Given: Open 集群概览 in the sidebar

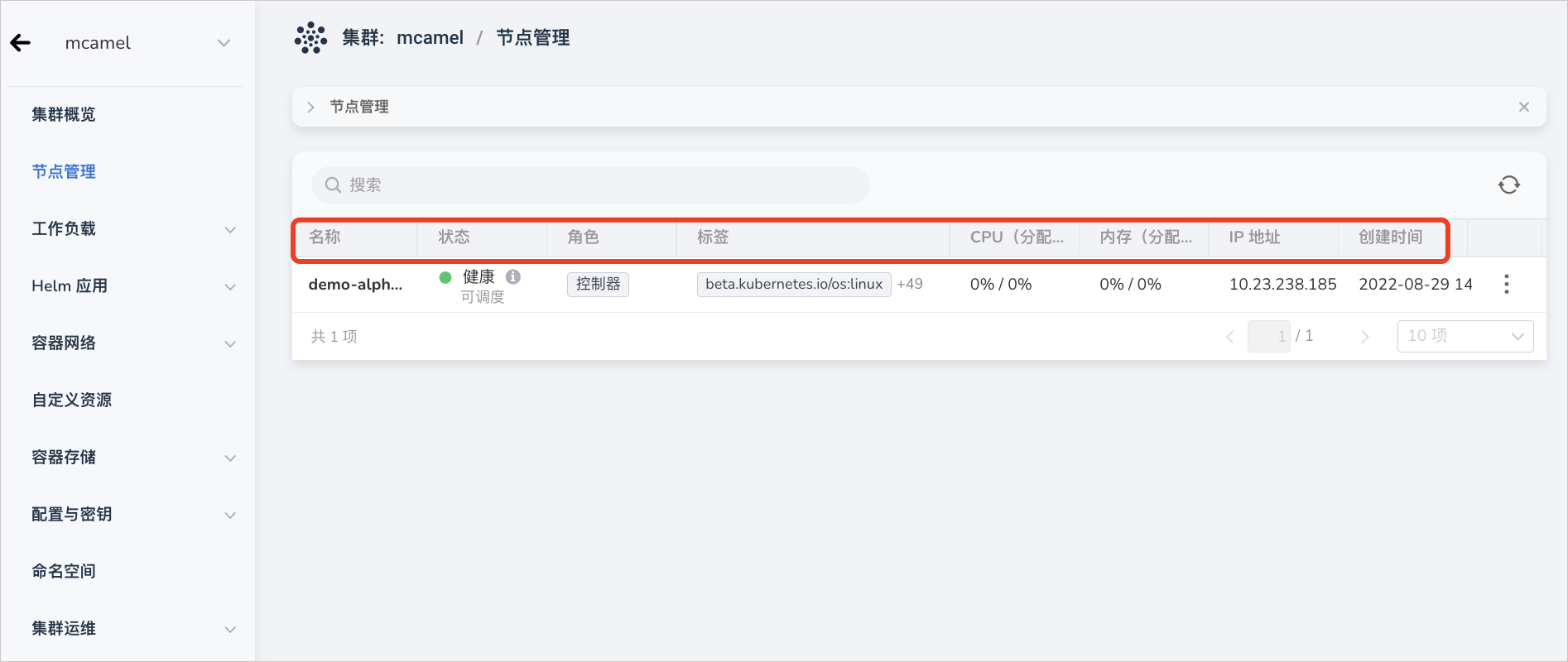Looking at the screenshot, I should tap(64, 114).
